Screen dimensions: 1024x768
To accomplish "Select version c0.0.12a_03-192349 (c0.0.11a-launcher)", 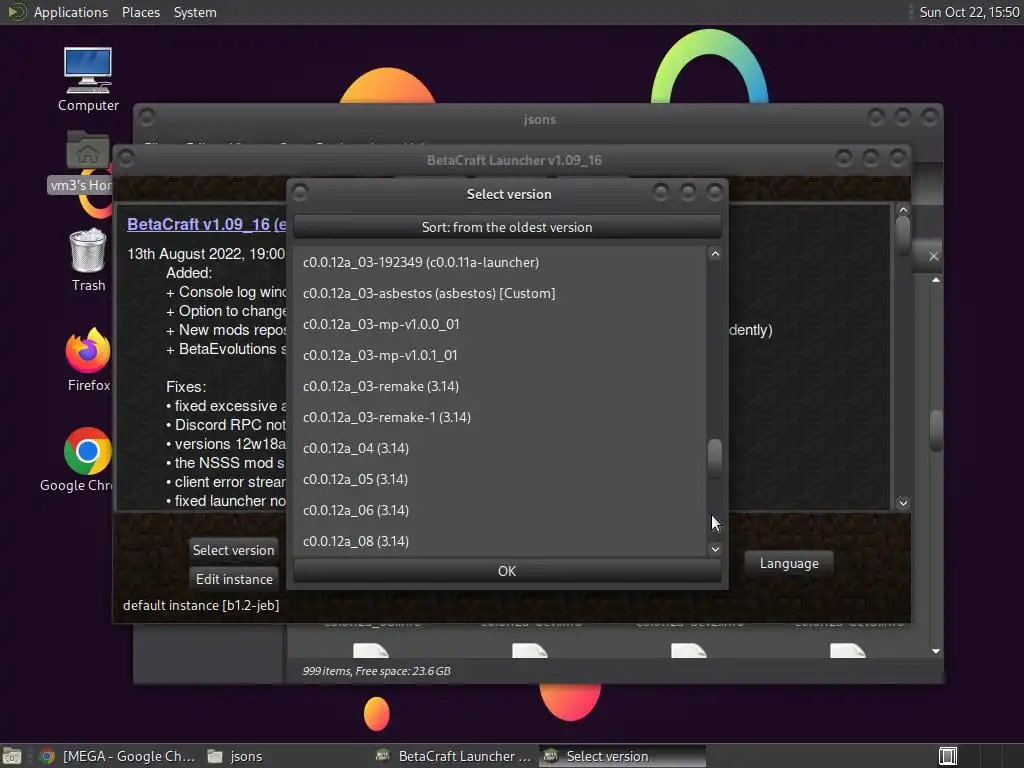I will pos(500,263).
